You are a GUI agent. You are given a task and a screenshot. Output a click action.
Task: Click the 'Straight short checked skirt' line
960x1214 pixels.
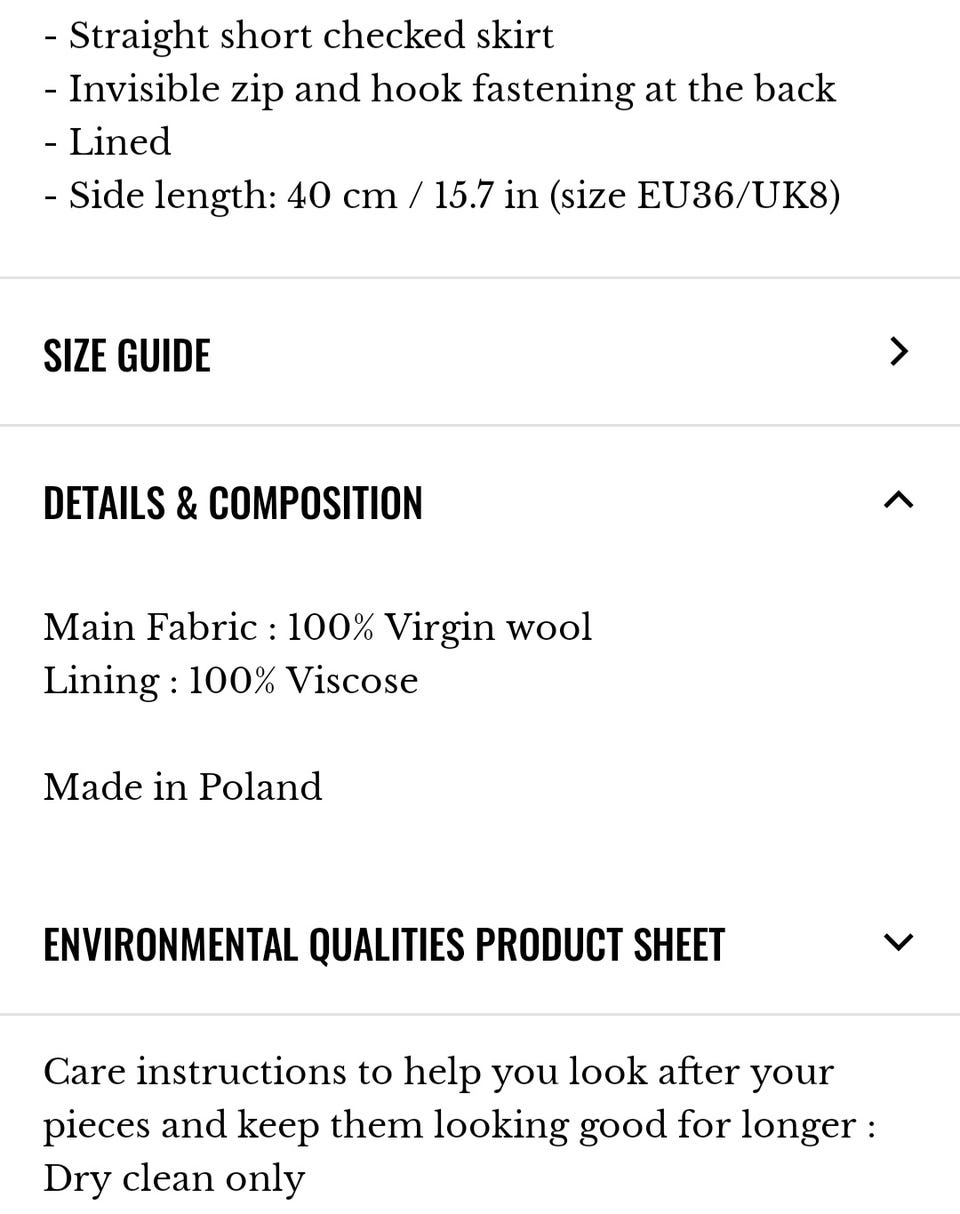tap(310, 36)
